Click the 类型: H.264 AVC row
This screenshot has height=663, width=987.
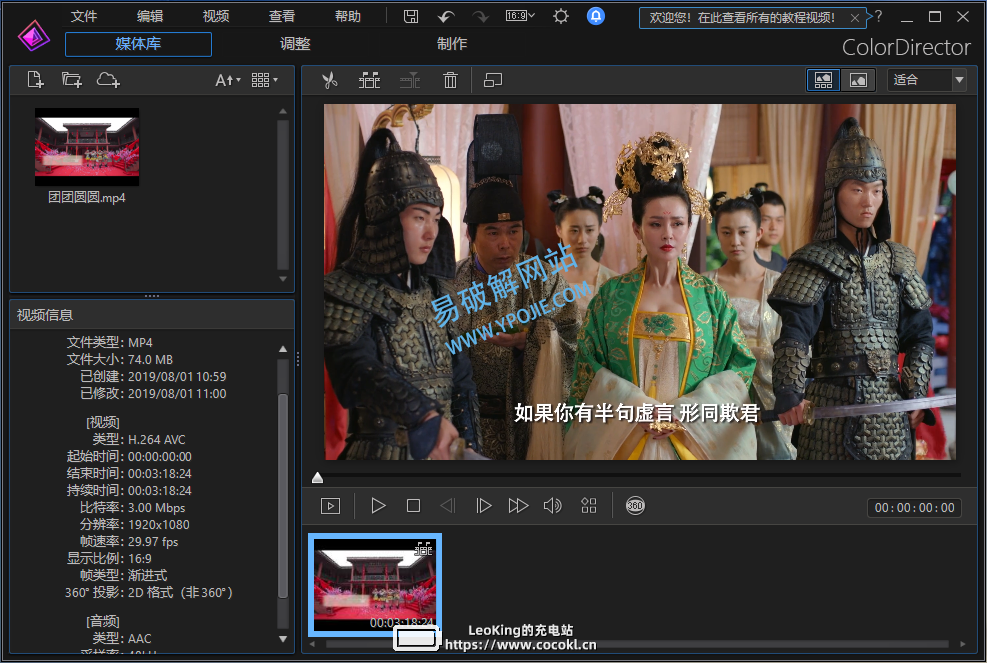(138, 439)
